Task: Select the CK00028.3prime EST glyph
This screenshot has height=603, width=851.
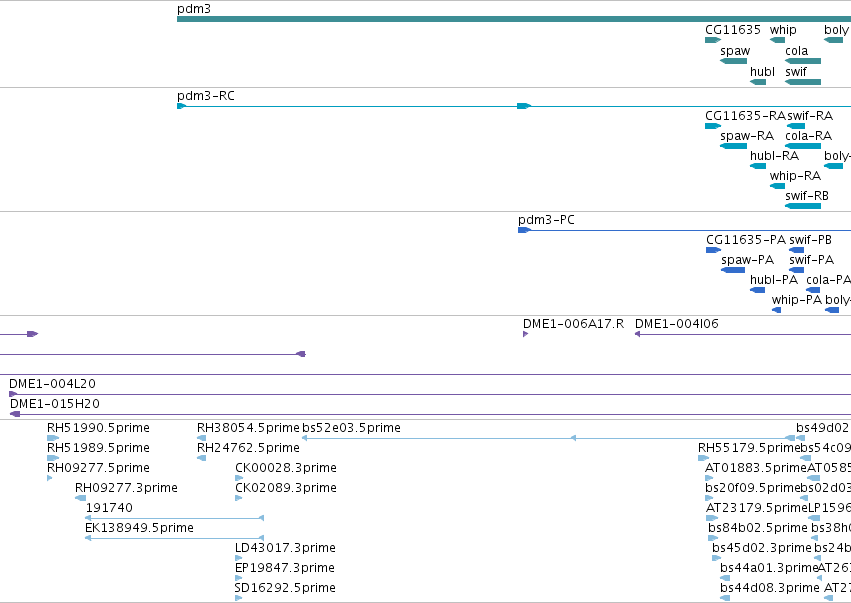Action: coord(239,478)
